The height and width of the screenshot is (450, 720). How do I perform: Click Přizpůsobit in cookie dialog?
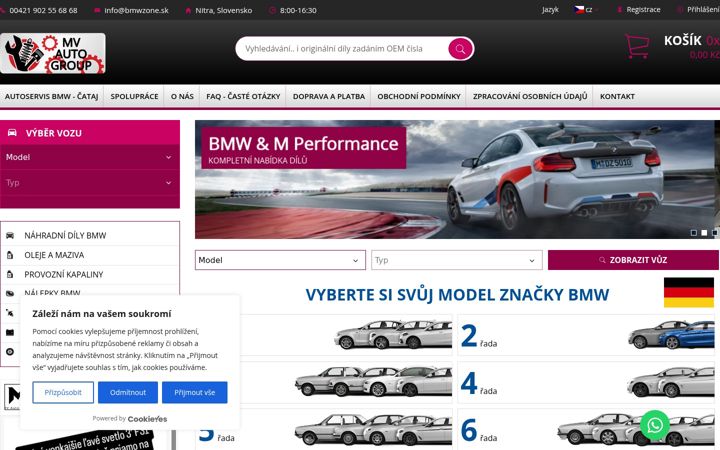(63, 393)
